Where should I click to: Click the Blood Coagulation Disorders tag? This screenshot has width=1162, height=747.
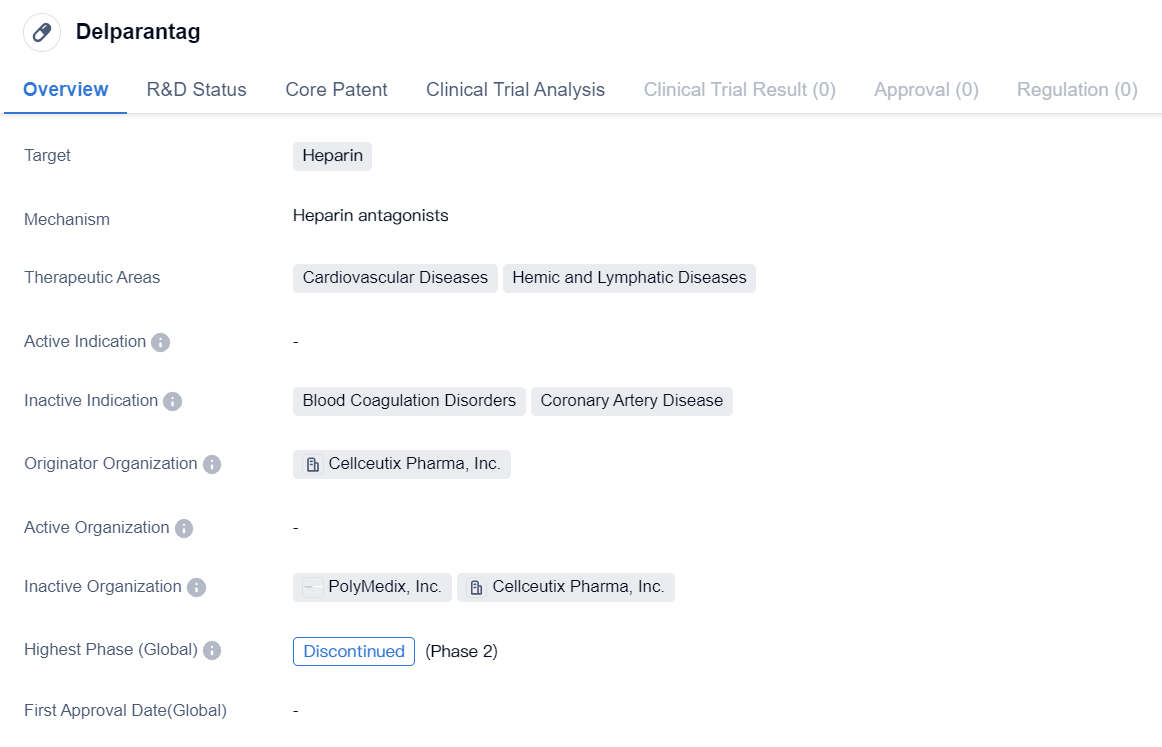pyautogui.click(x=409, y=401)
